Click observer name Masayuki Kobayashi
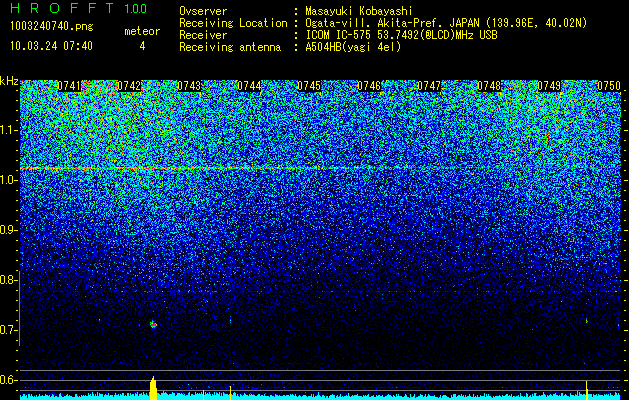Screen dimensions: 629x400 pos(359,12)
